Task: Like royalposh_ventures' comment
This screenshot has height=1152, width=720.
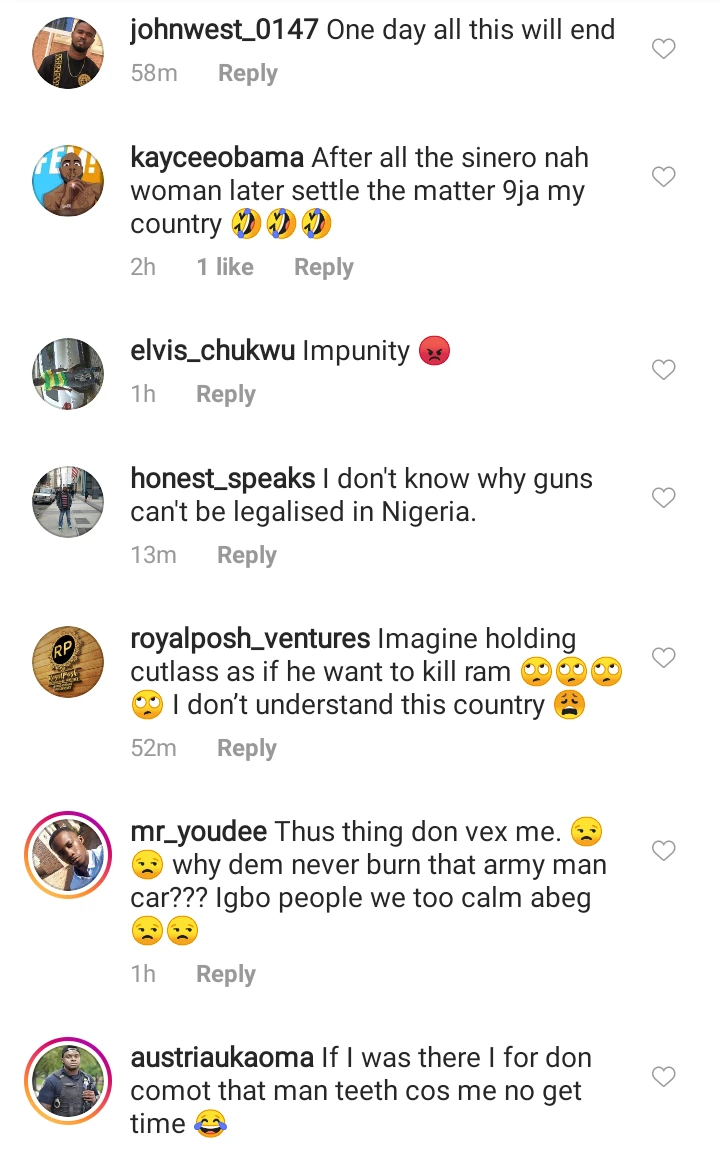Action: tap(664, 657)
